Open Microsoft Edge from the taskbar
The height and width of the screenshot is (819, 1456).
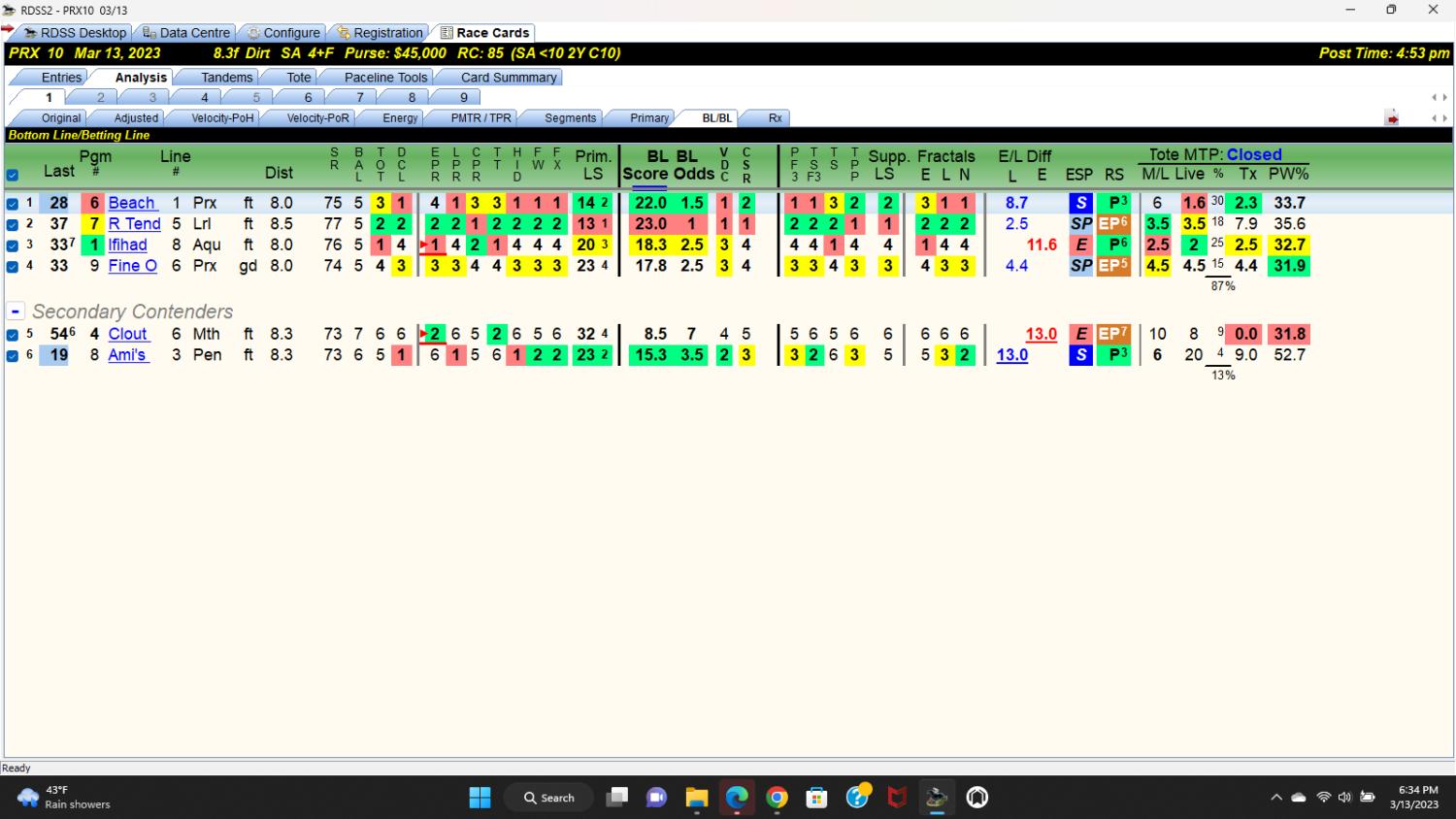point(737,798)
